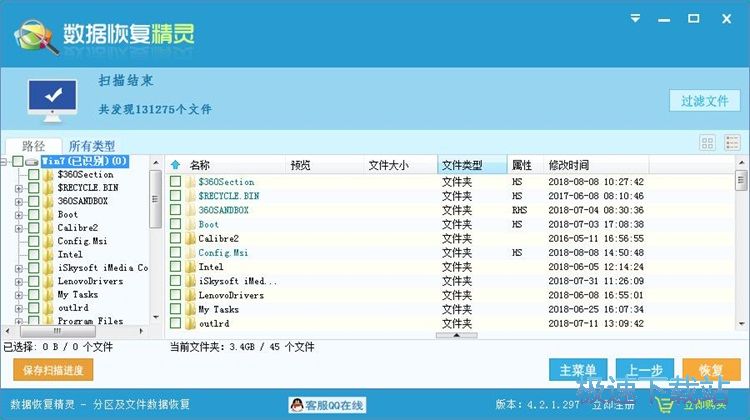750x420 pixels.
Task: Sort by the 修改时间 column header
Action: (568, 165)
